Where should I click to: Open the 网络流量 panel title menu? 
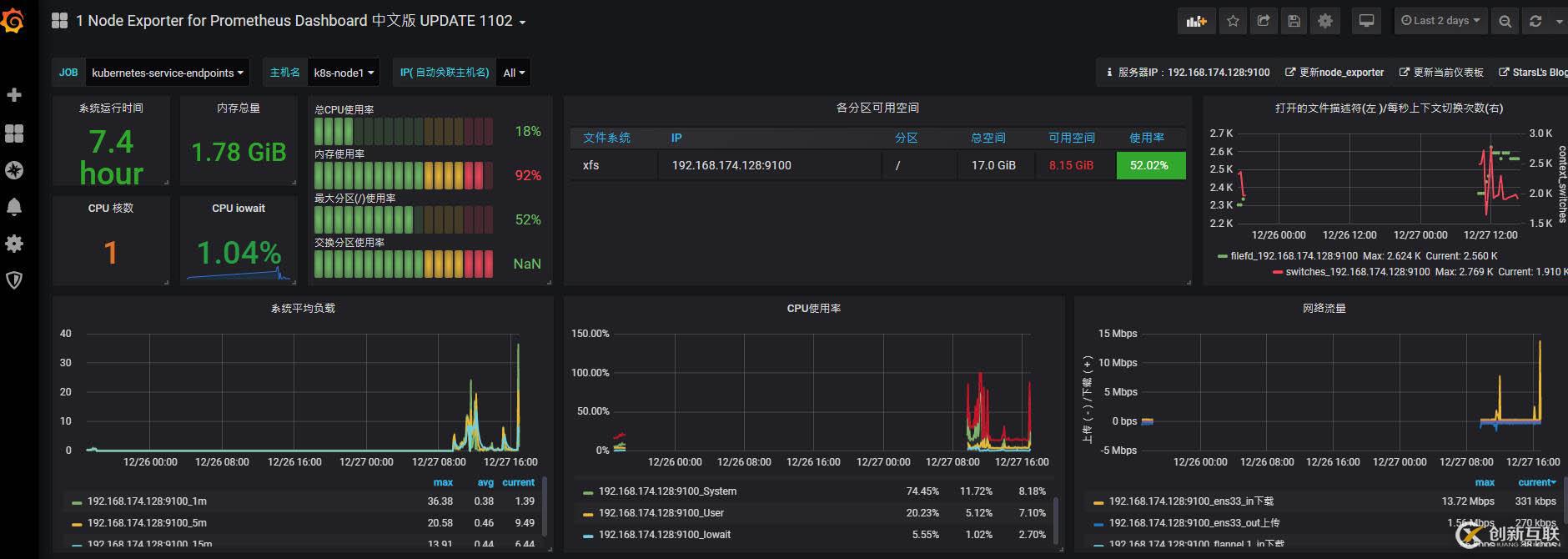1324,308
